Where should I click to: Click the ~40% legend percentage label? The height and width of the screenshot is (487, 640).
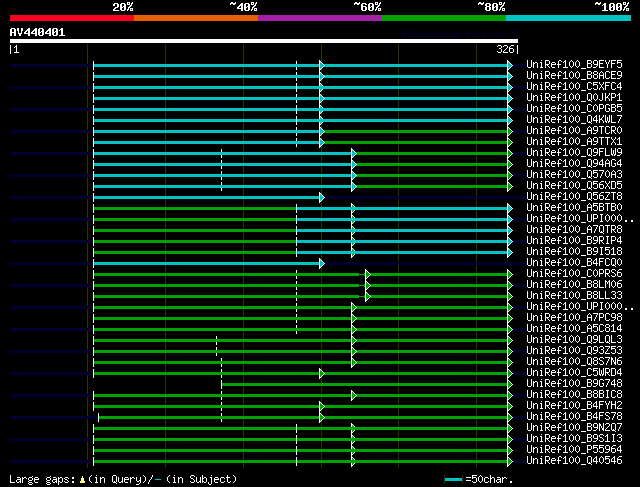[243, 7]
